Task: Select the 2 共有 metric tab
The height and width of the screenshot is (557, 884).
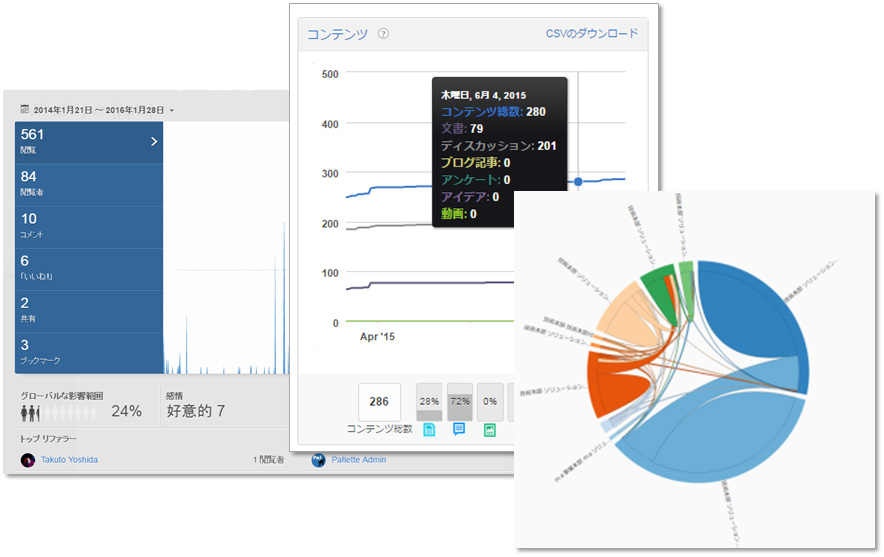Action: 89,310
